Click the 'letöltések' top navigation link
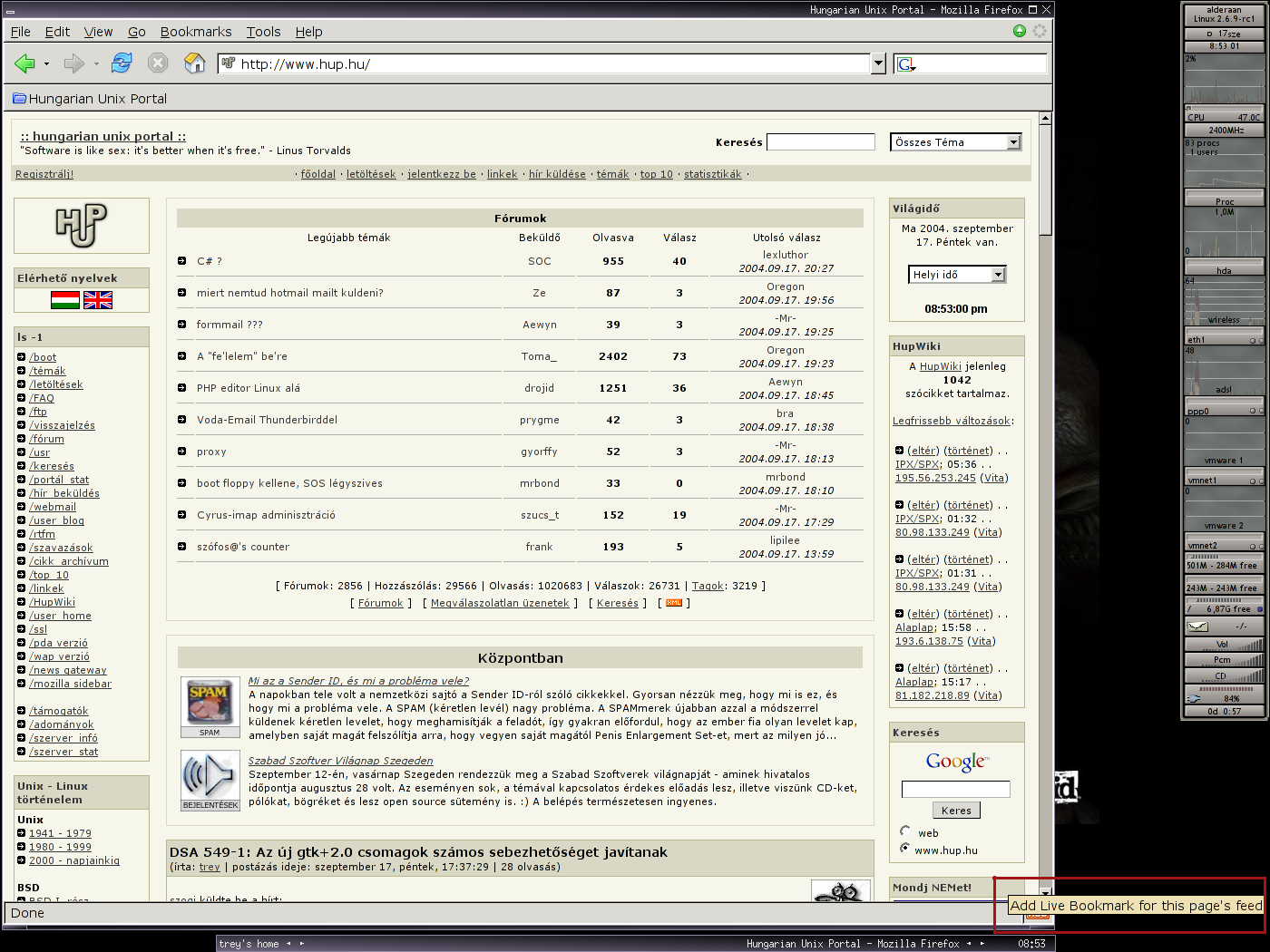Viewport: 1270px width, 952px height. click(x=371, y=174)
